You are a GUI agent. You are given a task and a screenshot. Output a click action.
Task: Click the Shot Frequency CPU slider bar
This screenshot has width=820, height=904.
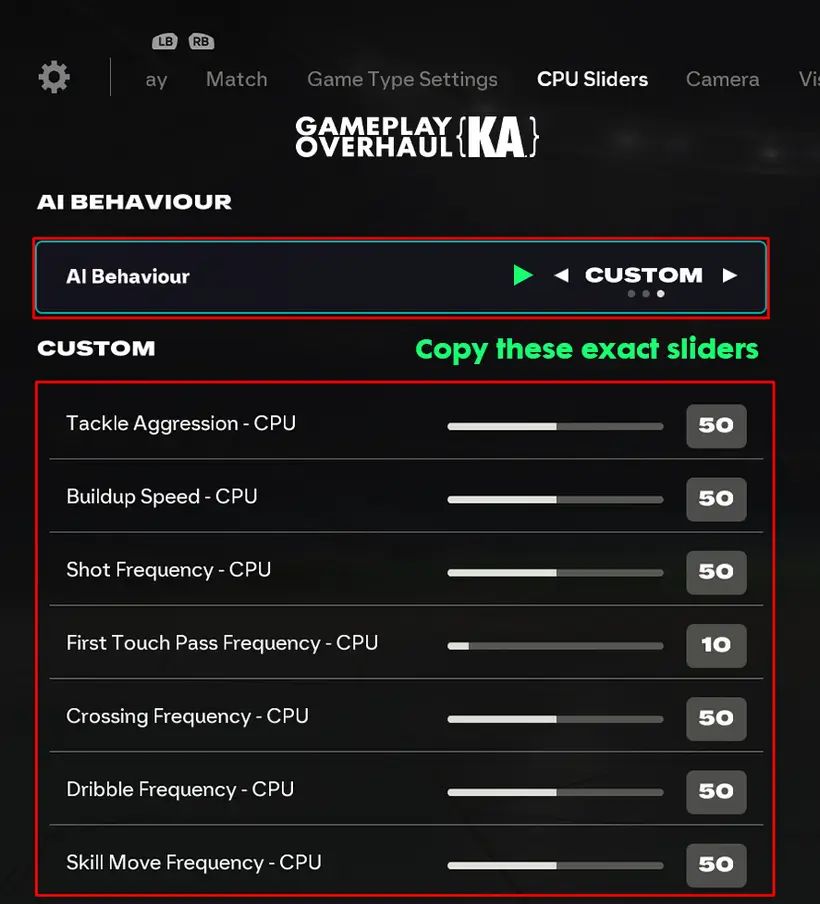click(555, 573)
